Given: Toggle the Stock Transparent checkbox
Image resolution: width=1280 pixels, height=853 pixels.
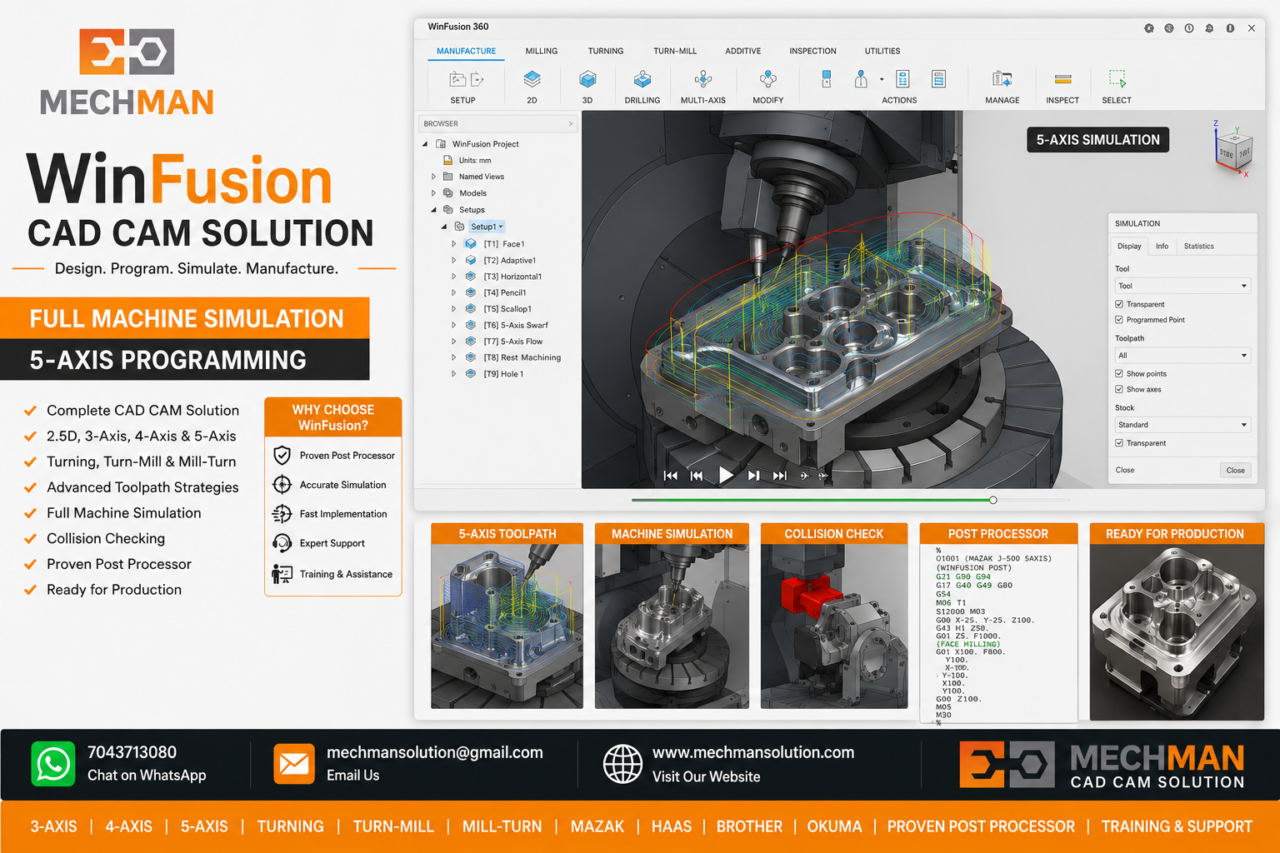Looking at the screenshot, I should [1119, 443].
